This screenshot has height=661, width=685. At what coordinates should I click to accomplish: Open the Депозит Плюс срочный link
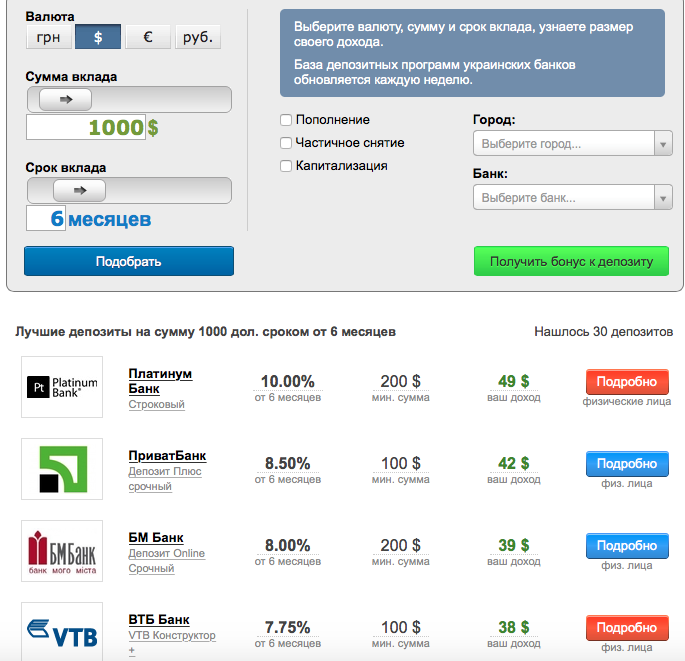165,479
